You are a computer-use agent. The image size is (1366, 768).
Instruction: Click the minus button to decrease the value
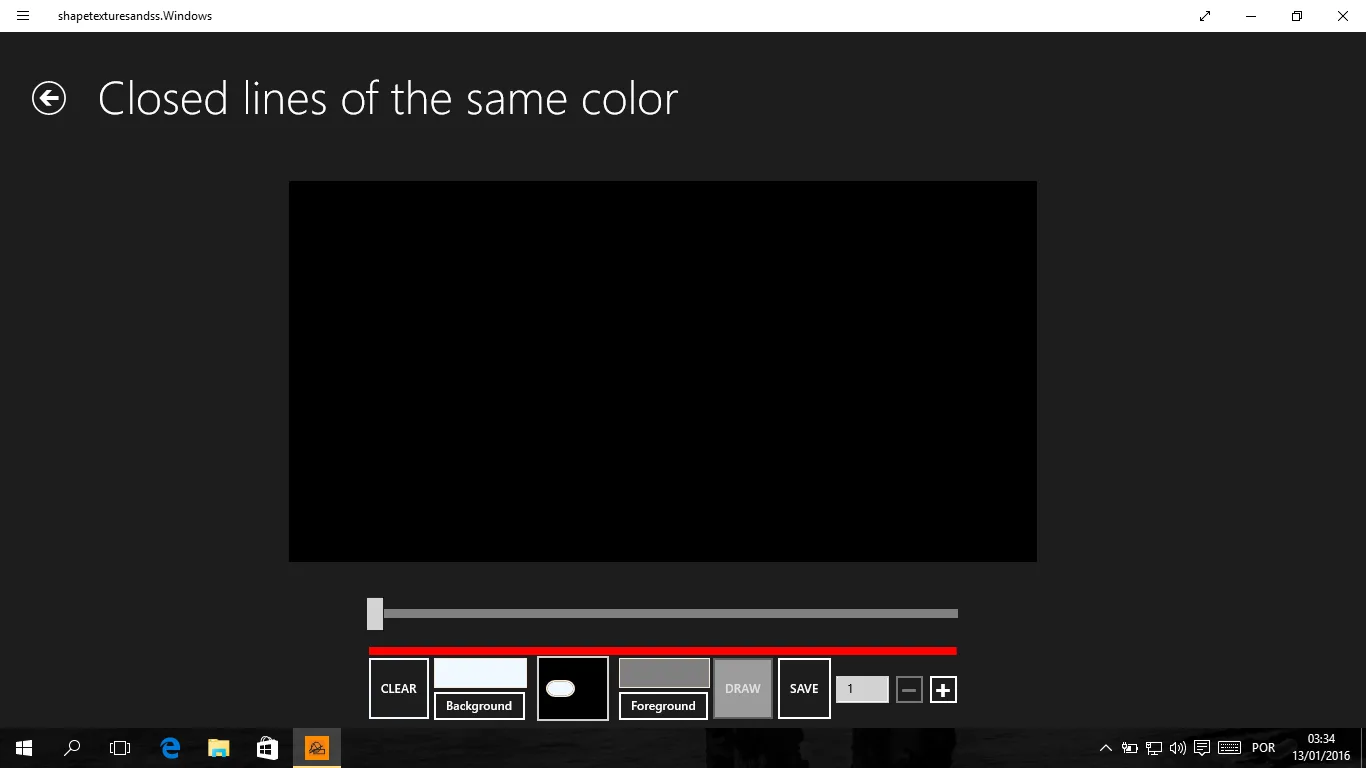pyautogui.click(x=909, y=690)
